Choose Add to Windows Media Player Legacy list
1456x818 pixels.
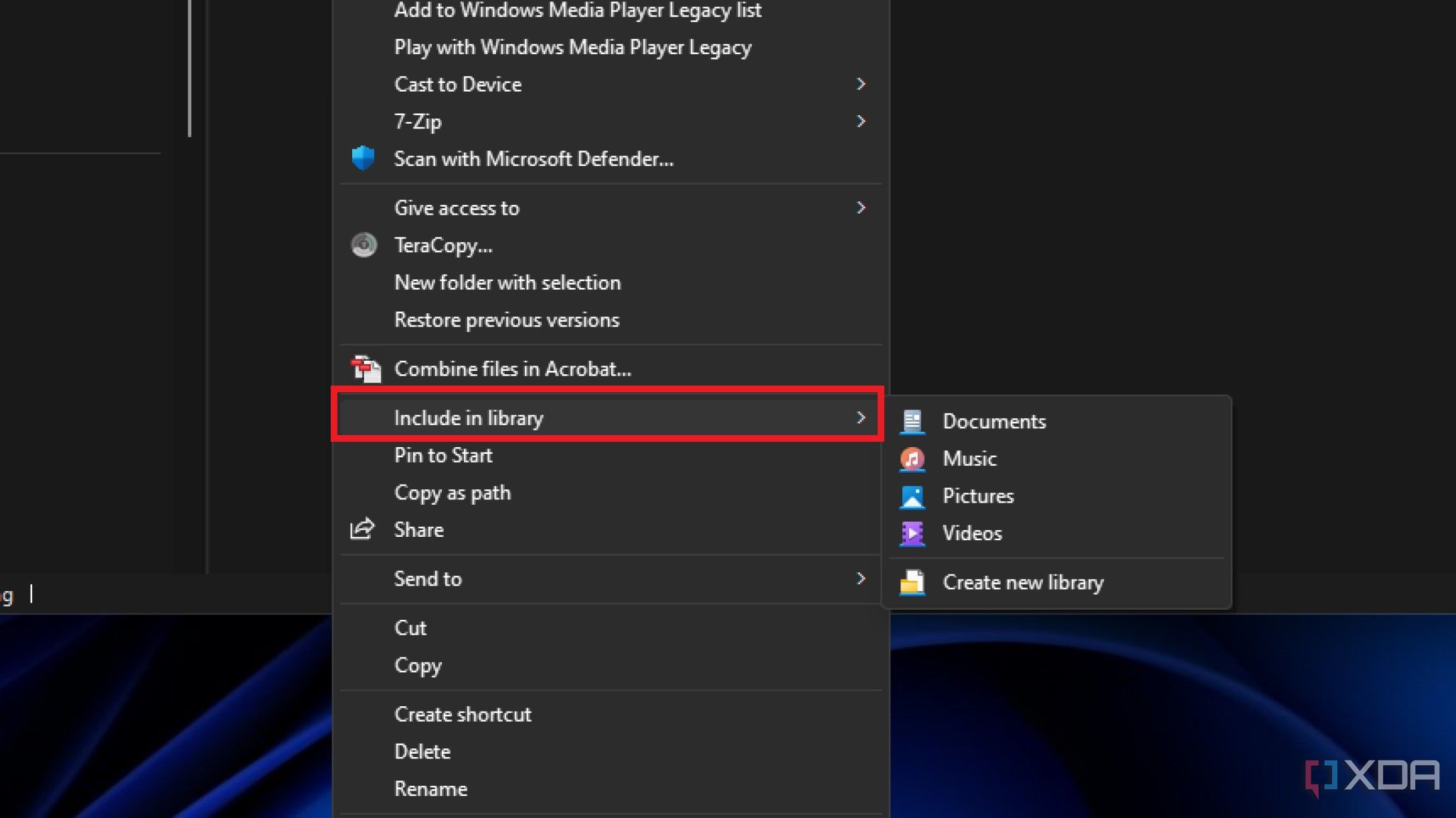[x=611, y=10]
